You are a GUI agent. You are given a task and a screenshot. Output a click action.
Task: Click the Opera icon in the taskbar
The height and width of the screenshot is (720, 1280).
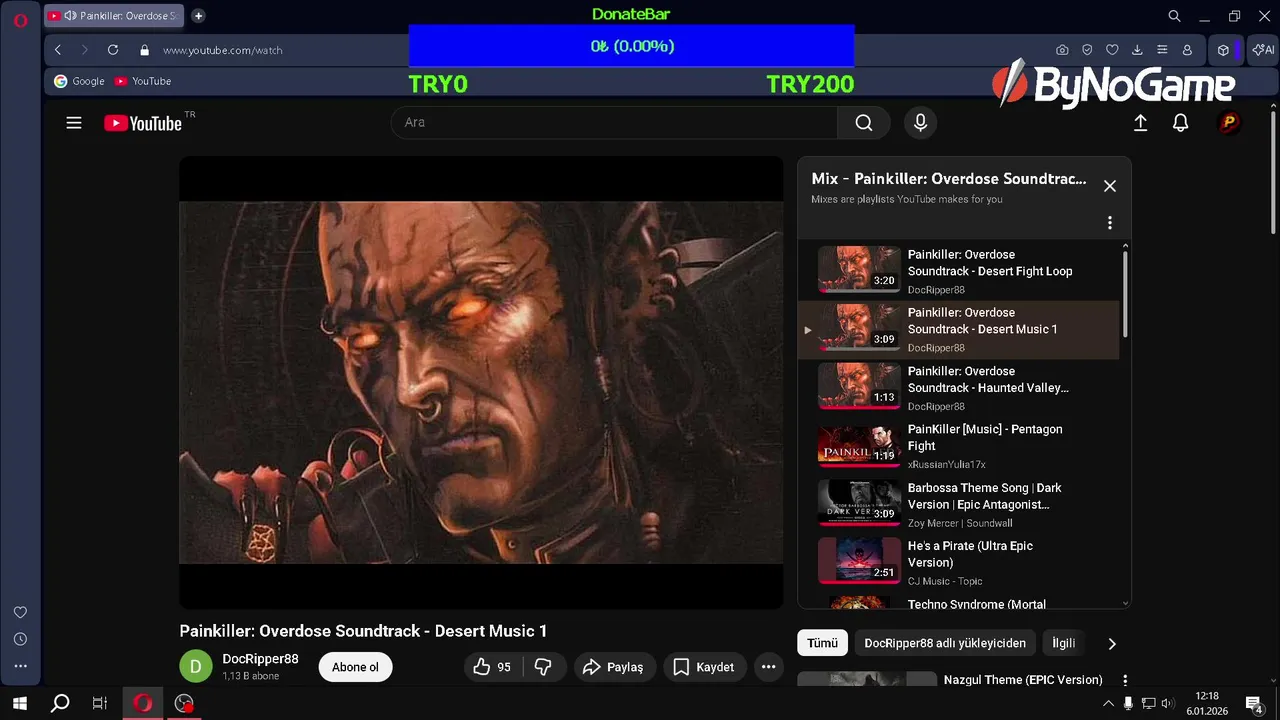pos(143,704)
